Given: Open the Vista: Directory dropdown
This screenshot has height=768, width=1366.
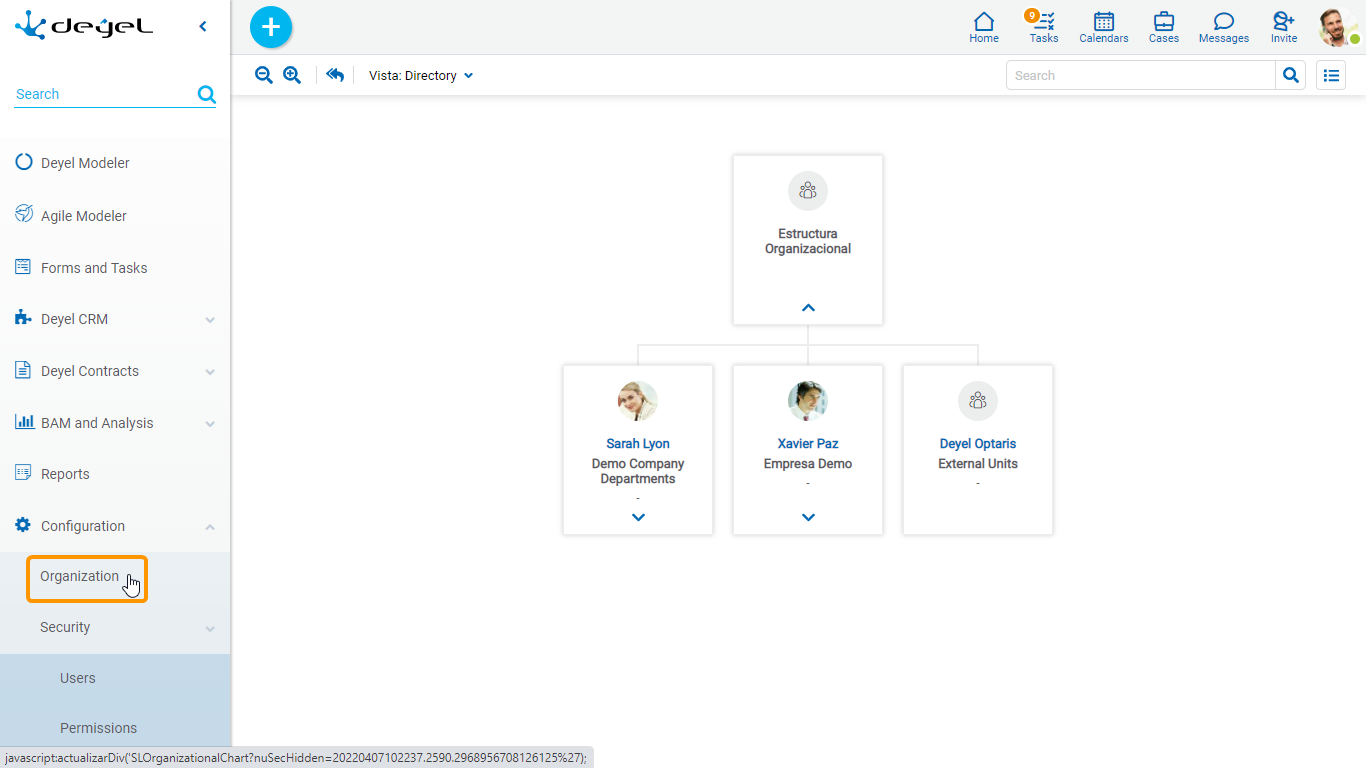Looking at the screenshot, I should pyautogui.click(x=420, y=75).
